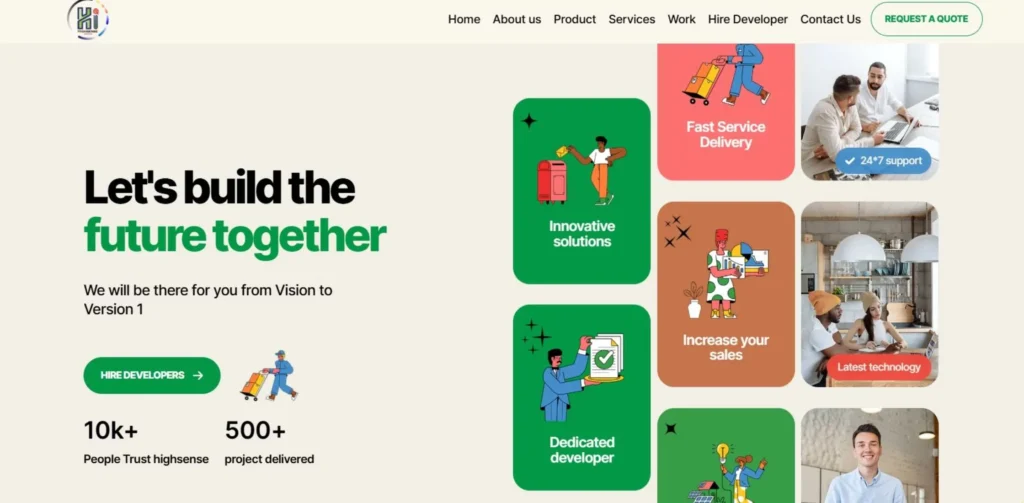Click the Hi company logo
The width and height of the screenshot is (1024, 503).
88,19
